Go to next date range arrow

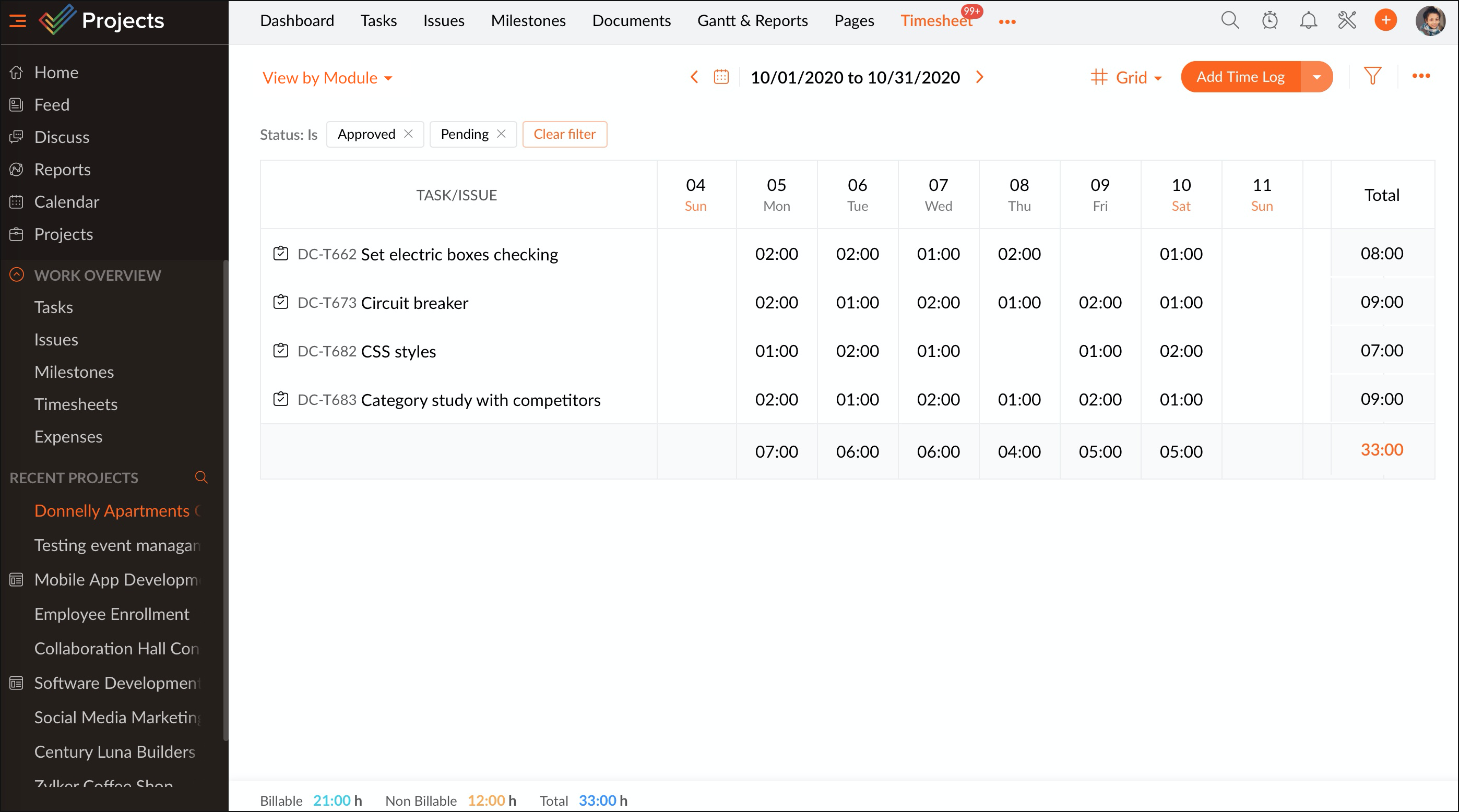[x=980, y=77]
